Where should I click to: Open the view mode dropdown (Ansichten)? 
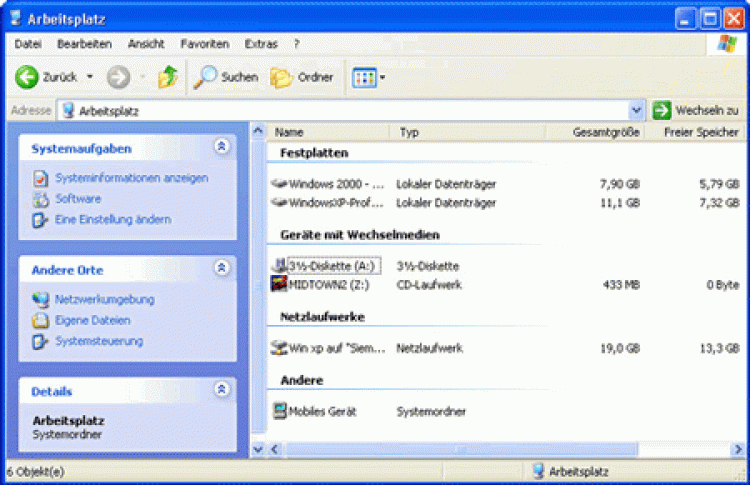click(x=369, y=77)
